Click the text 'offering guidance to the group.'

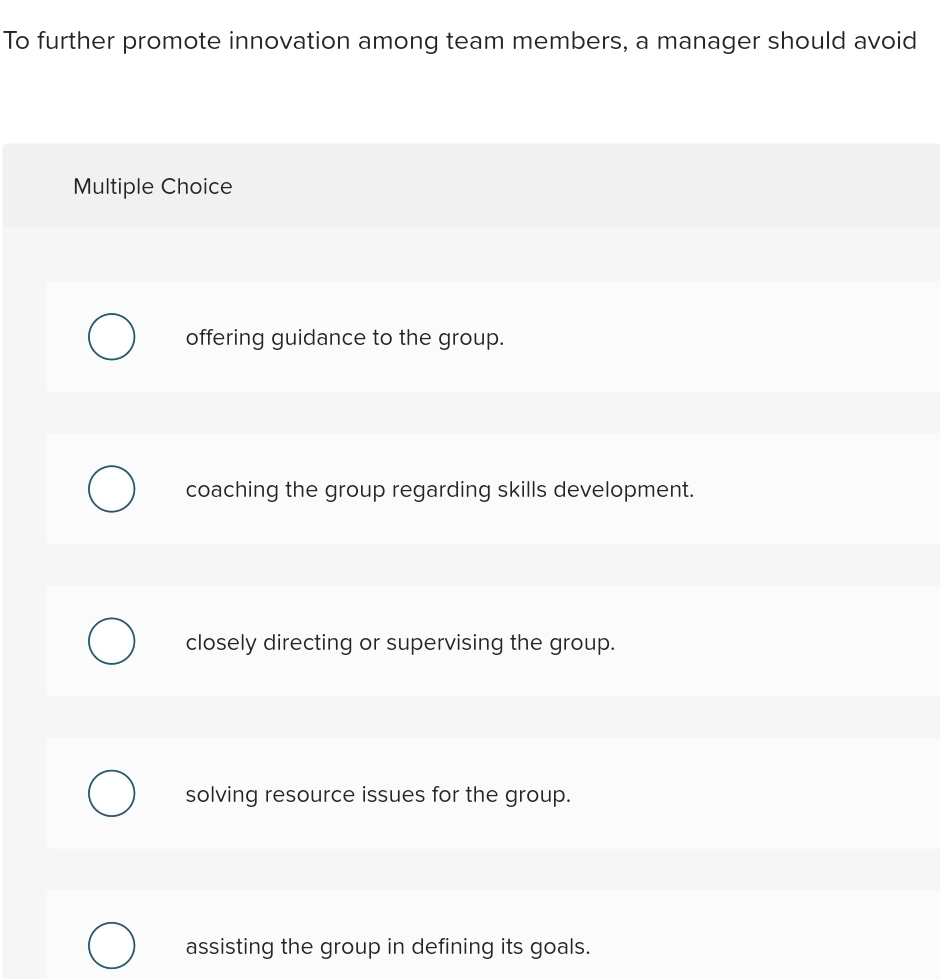(x=344, y=338)
